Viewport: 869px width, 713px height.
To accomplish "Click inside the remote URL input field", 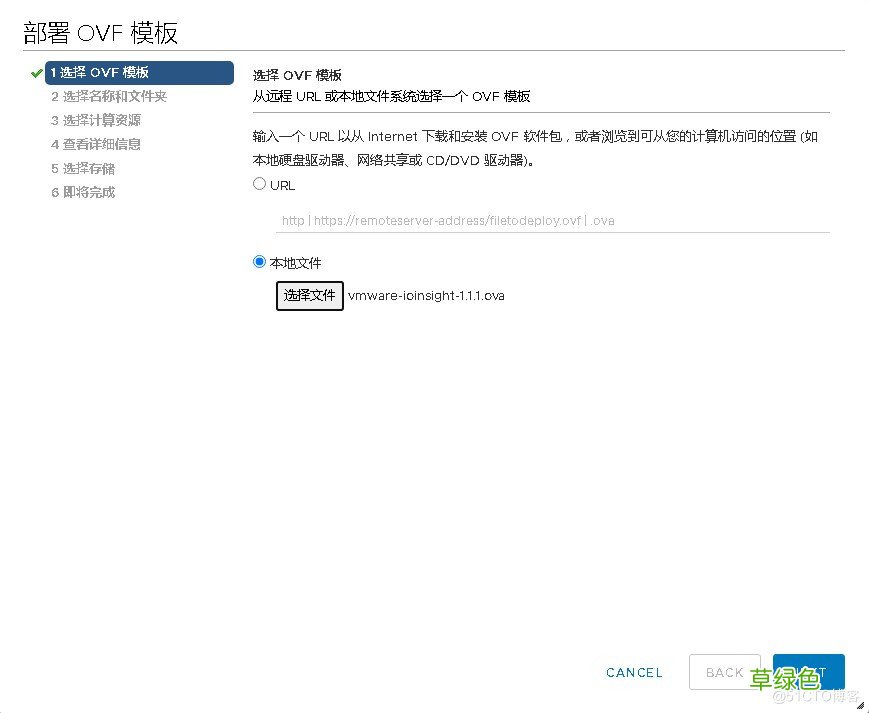I will click(550, 220).
